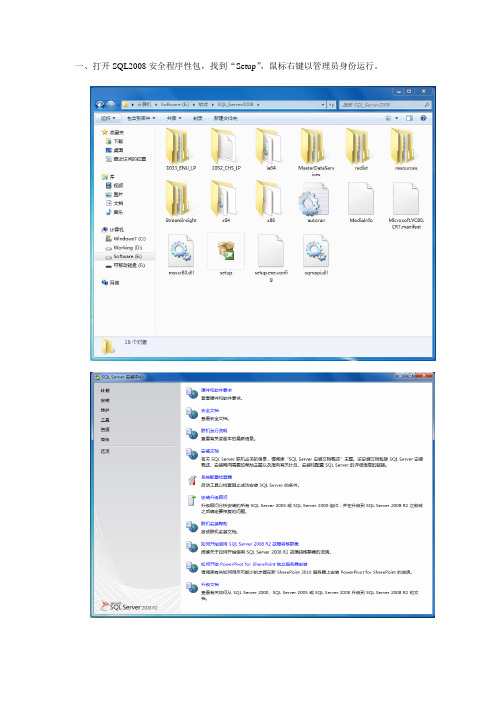Switch to 资源 (Resources) page in Installation Center
The height and width of the screenshot is (702, 496).
(105, 430)
